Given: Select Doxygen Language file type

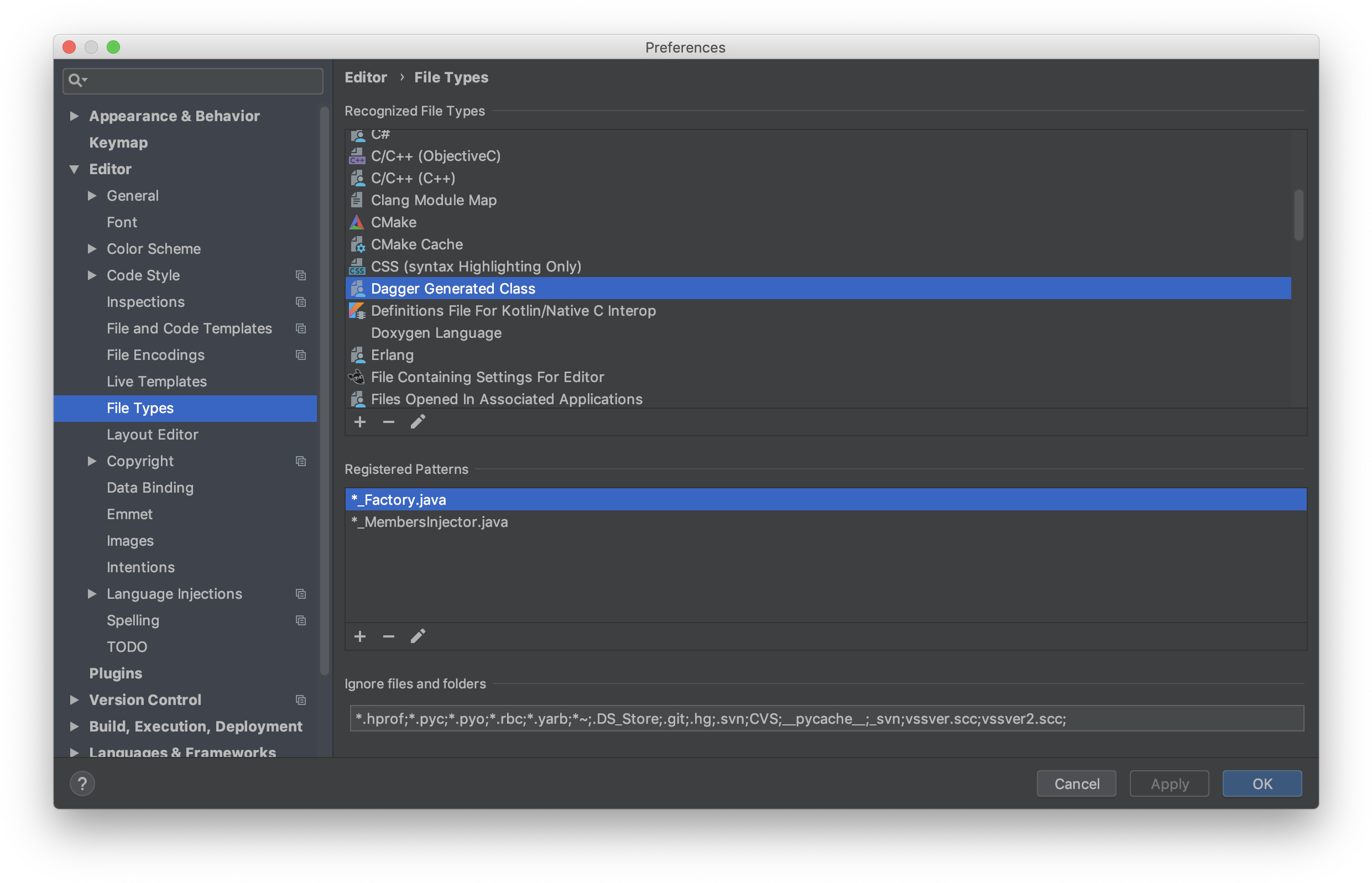Looking at the screenshot, I should click(818, 333).
